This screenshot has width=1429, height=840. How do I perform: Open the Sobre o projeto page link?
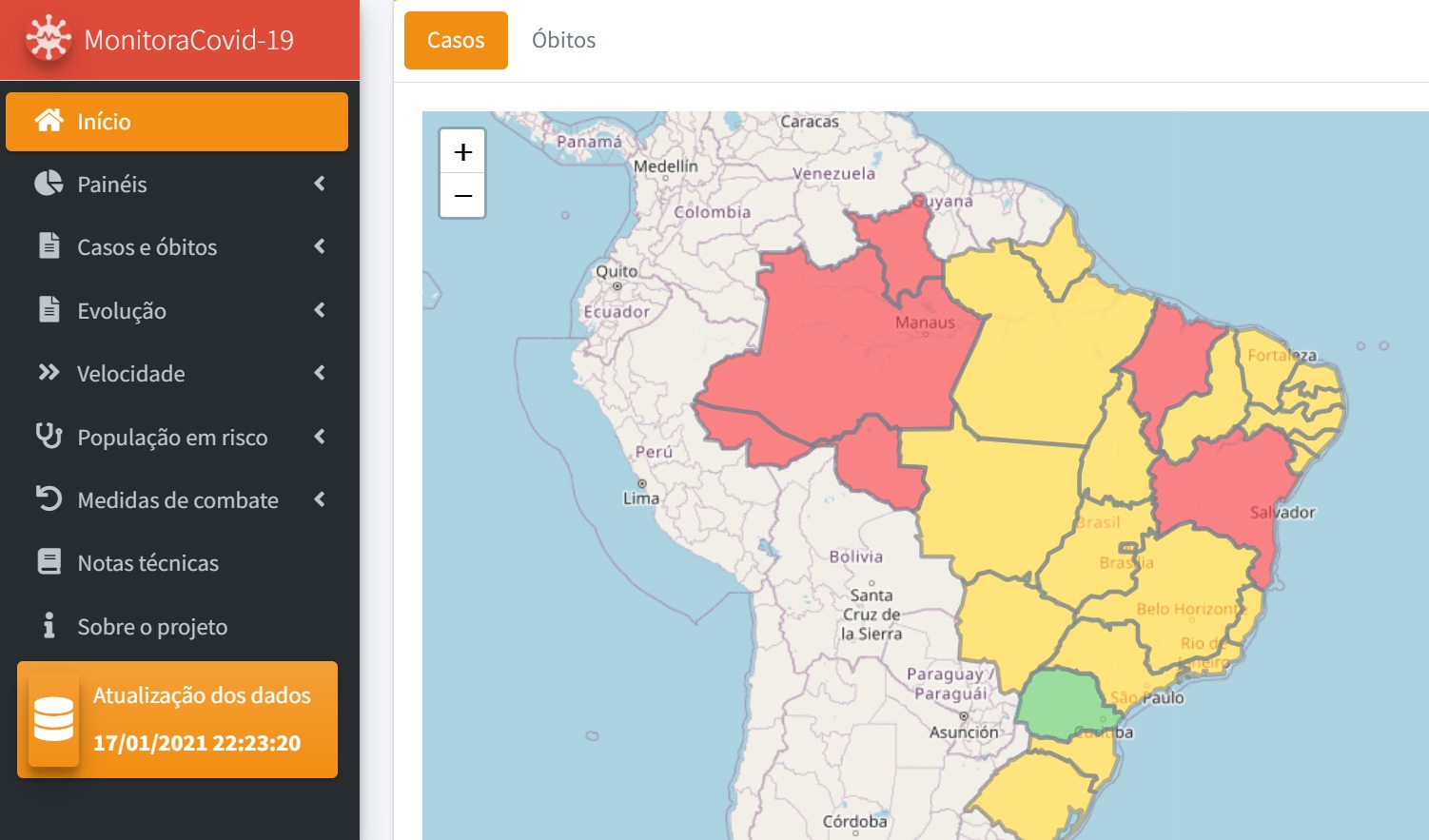152,627
